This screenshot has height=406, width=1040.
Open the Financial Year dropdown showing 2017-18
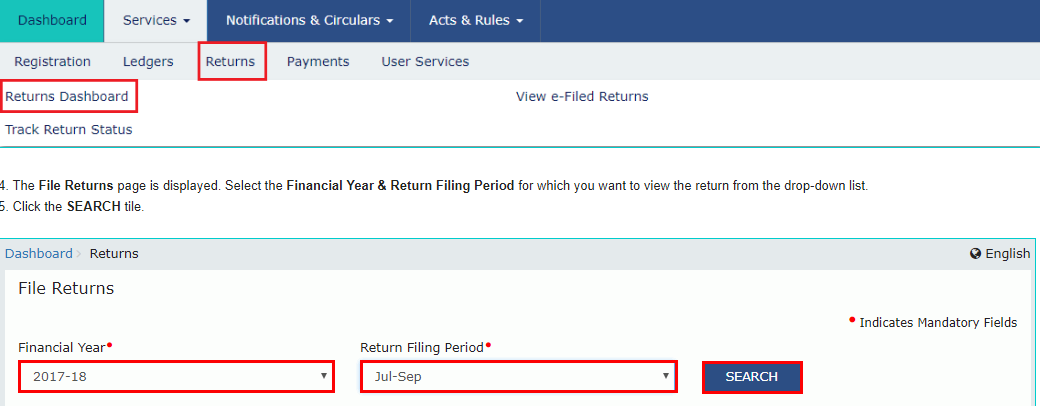[x=176, y=377]
